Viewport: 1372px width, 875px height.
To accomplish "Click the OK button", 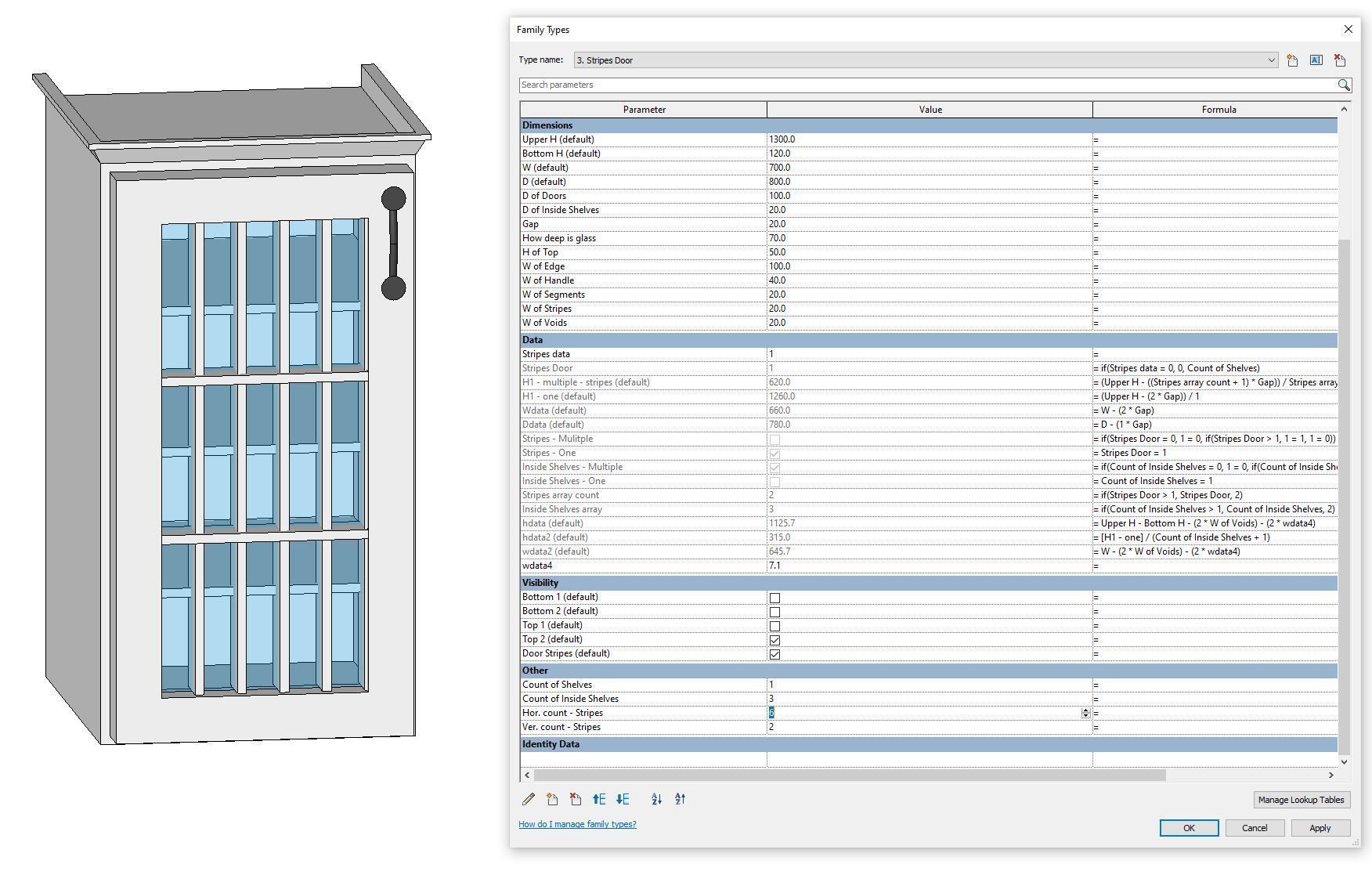I will (x=1189, y=828).
